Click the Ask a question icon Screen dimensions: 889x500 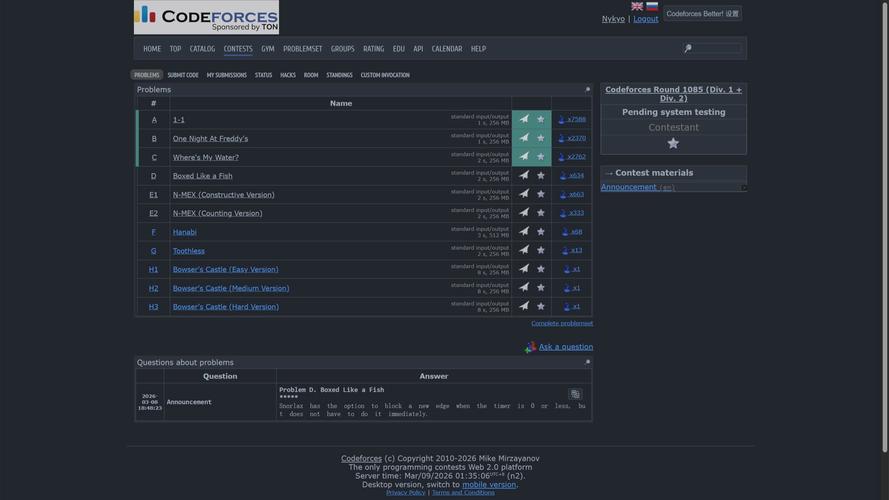530,347
